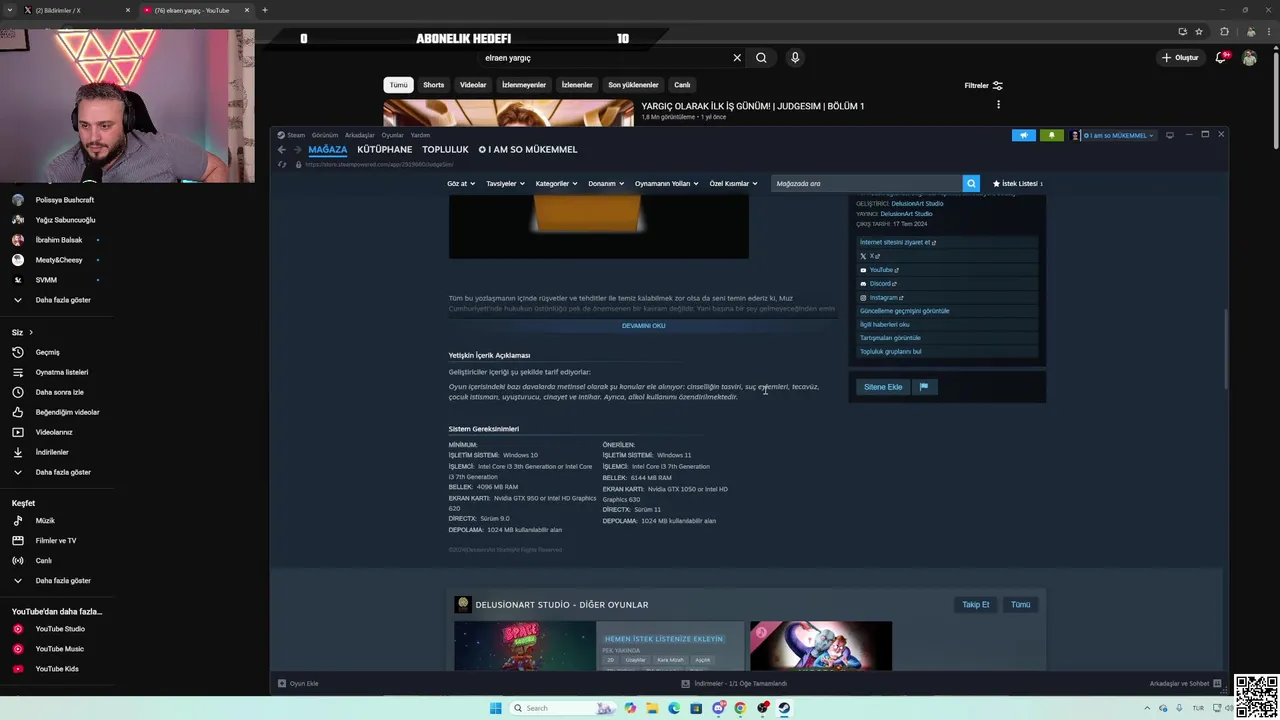
Task: Open File Explorer from taskbar
Action: click(x=652, y=708)
